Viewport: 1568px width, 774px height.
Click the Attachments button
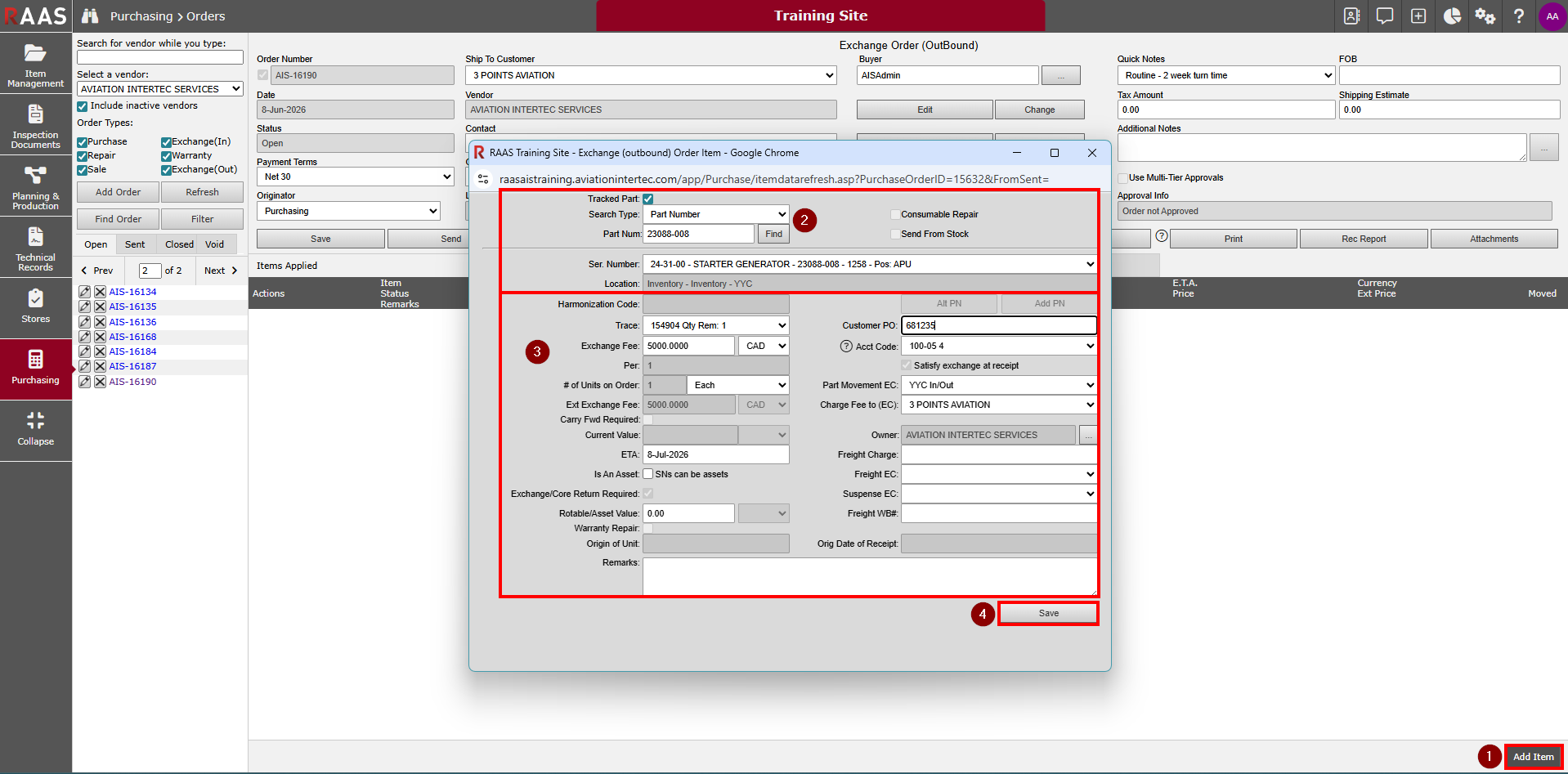[x=1494, y=239]
